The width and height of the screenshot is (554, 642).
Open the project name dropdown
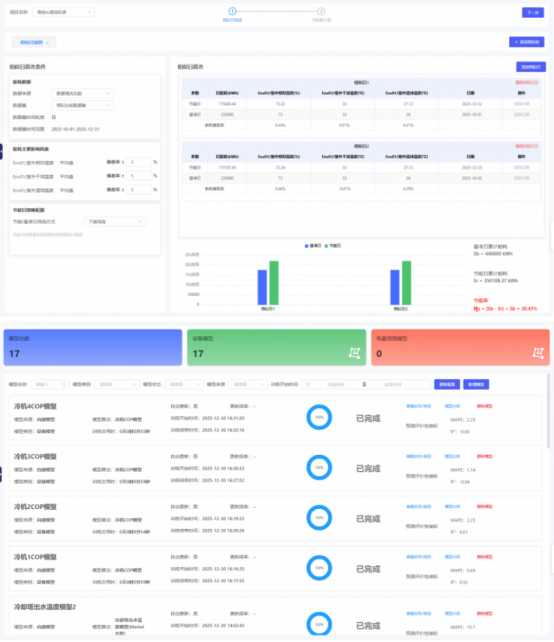point(63,12)
